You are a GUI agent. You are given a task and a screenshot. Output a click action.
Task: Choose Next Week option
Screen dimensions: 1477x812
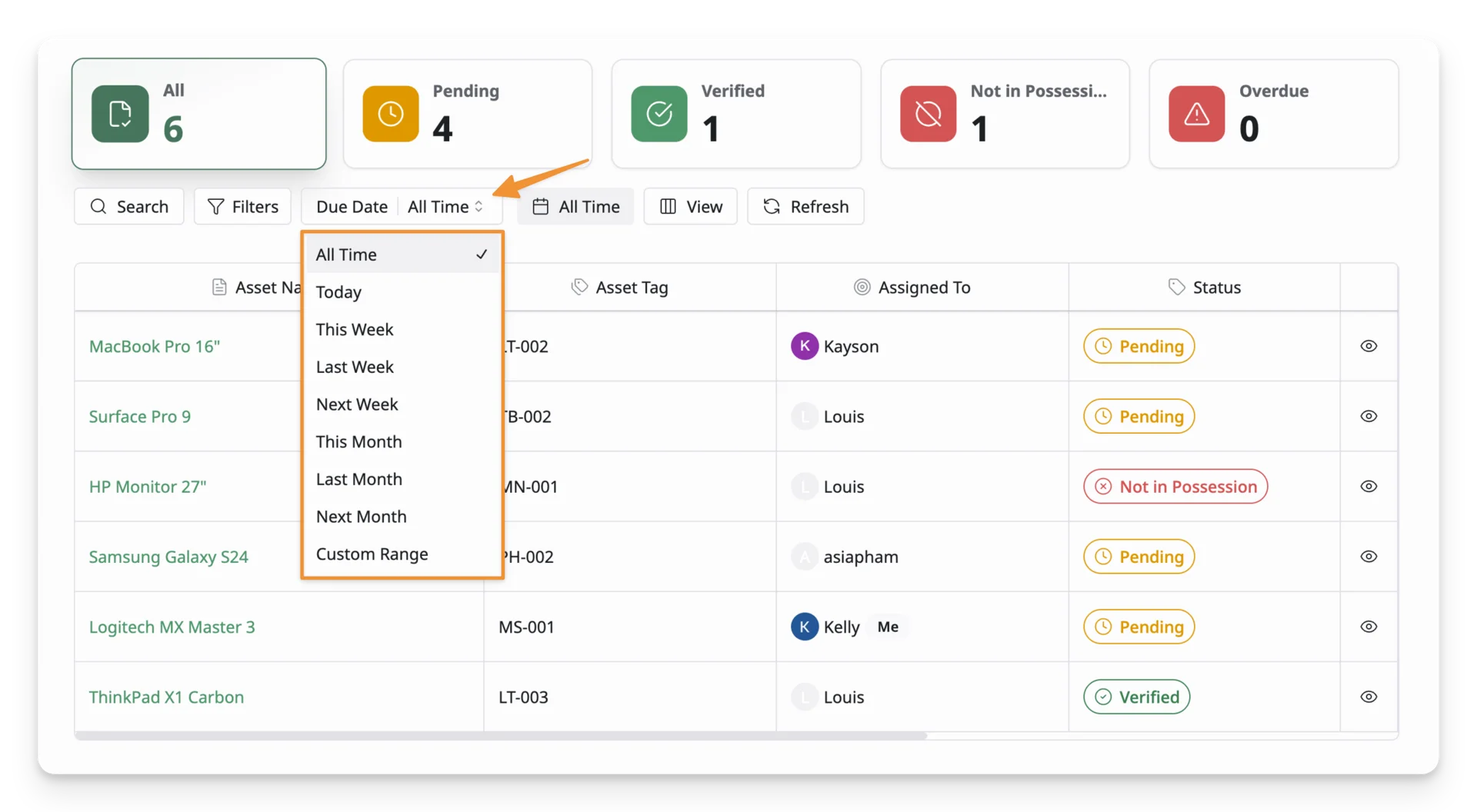coord(402,404)
